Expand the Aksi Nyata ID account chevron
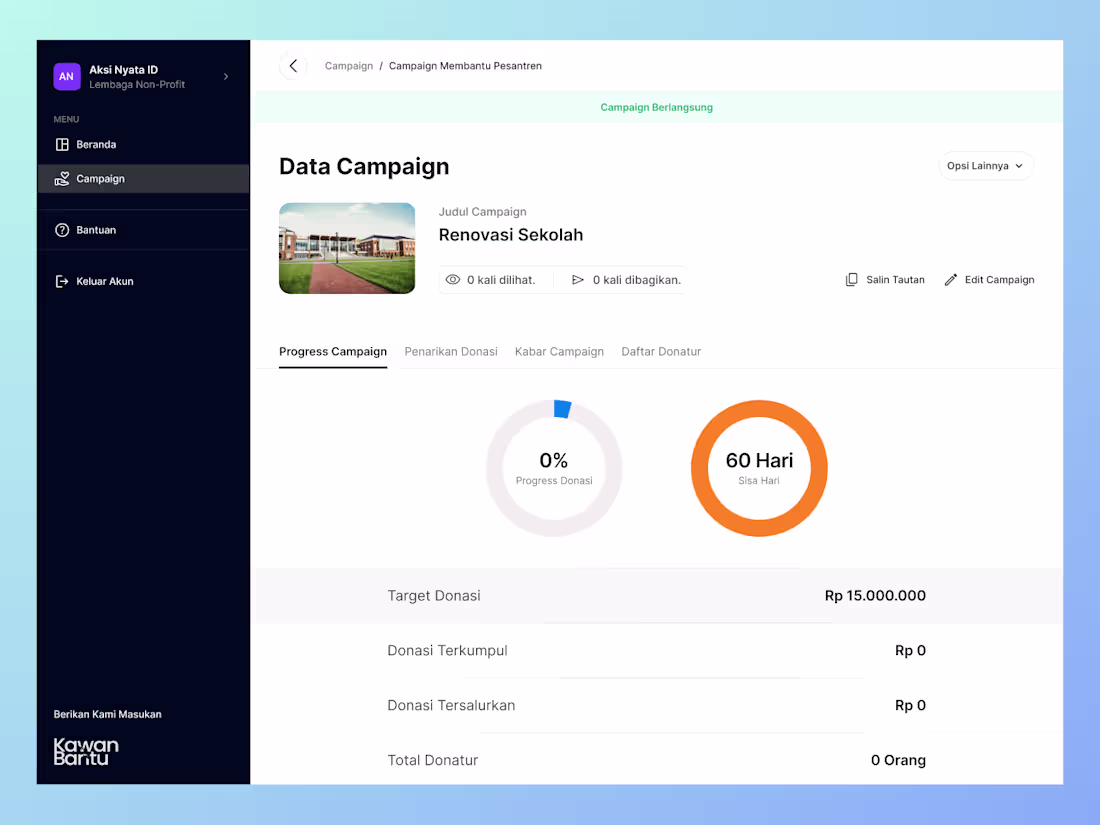1100x825 pixels. pyautogui.click(x=225, y=75)
